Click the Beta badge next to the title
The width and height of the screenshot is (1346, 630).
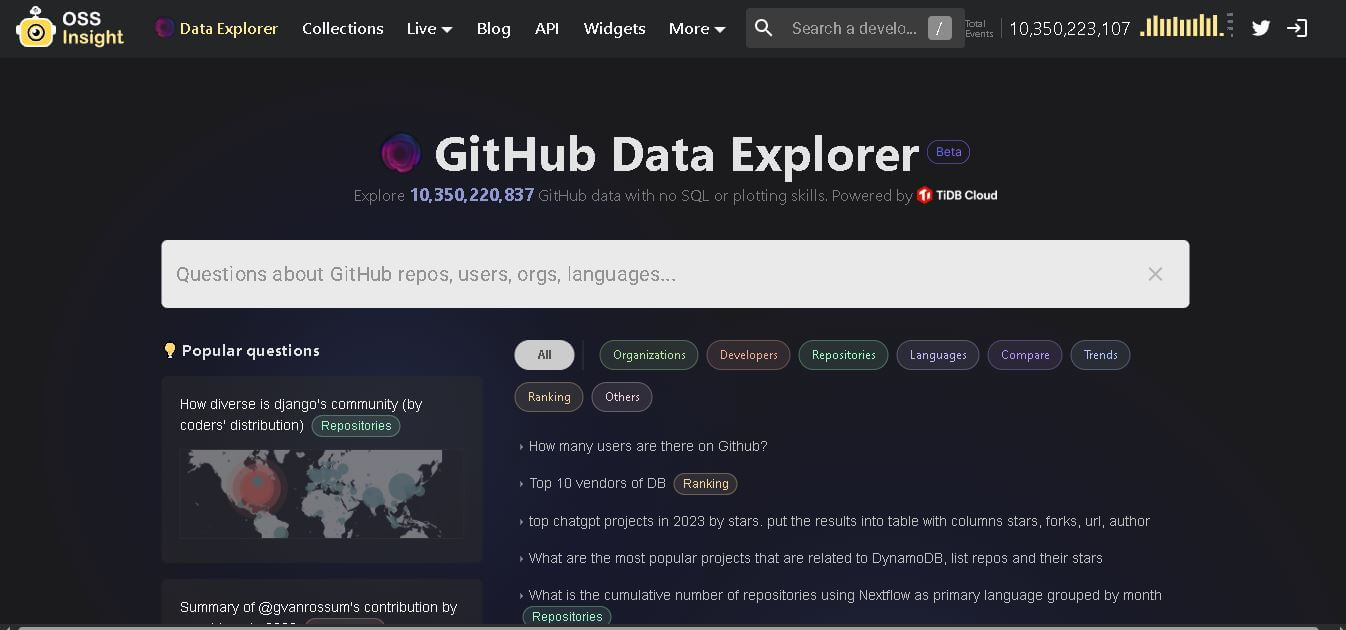coord(947,151)
